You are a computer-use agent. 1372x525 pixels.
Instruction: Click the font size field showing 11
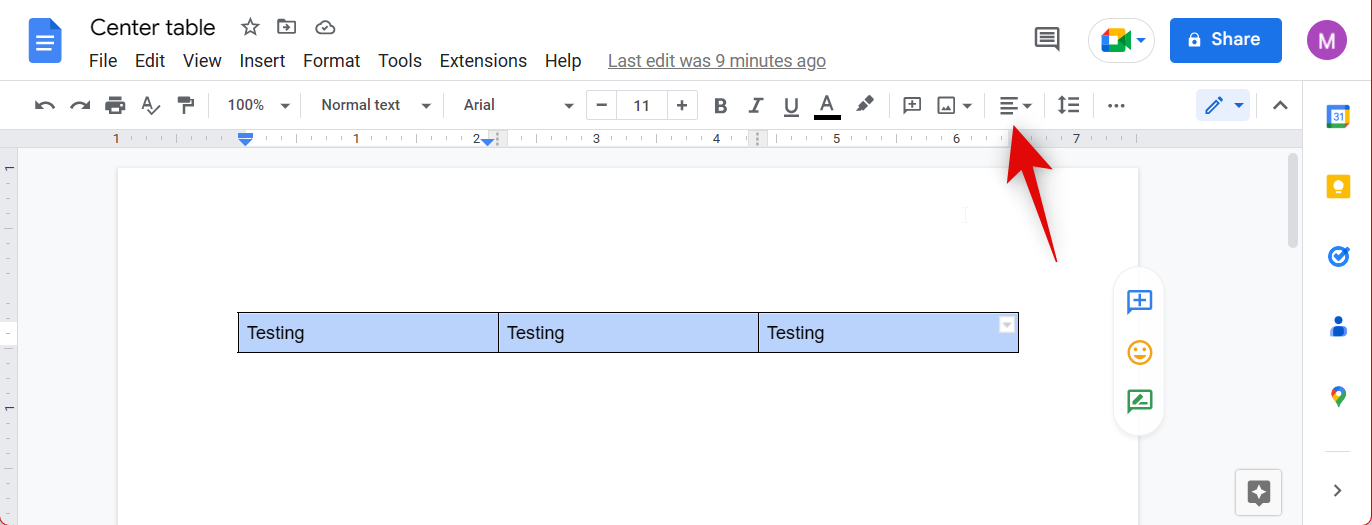(x=641, y=105)
